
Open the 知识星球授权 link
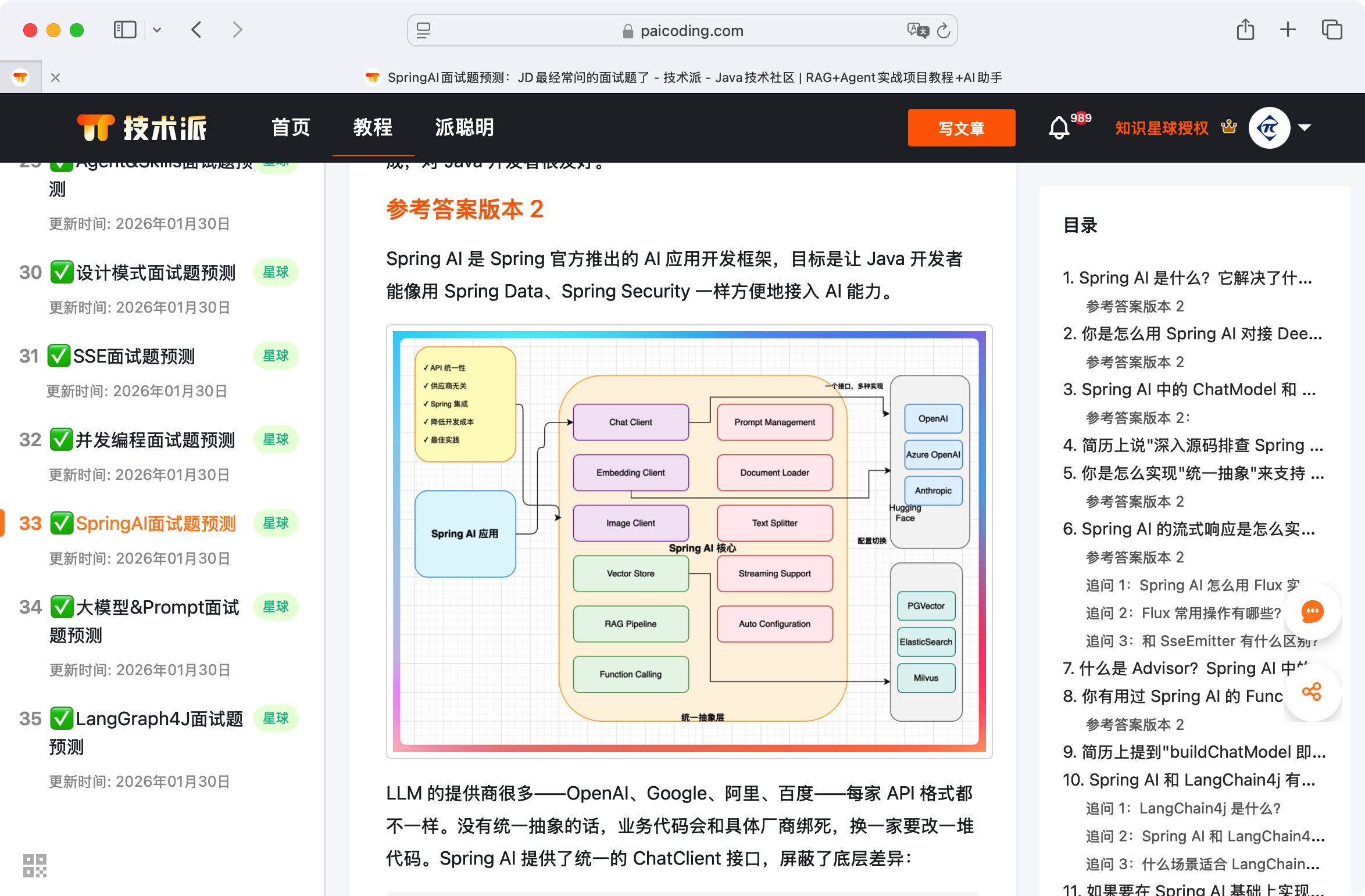pyautogui.click(x=1162, y=127)
